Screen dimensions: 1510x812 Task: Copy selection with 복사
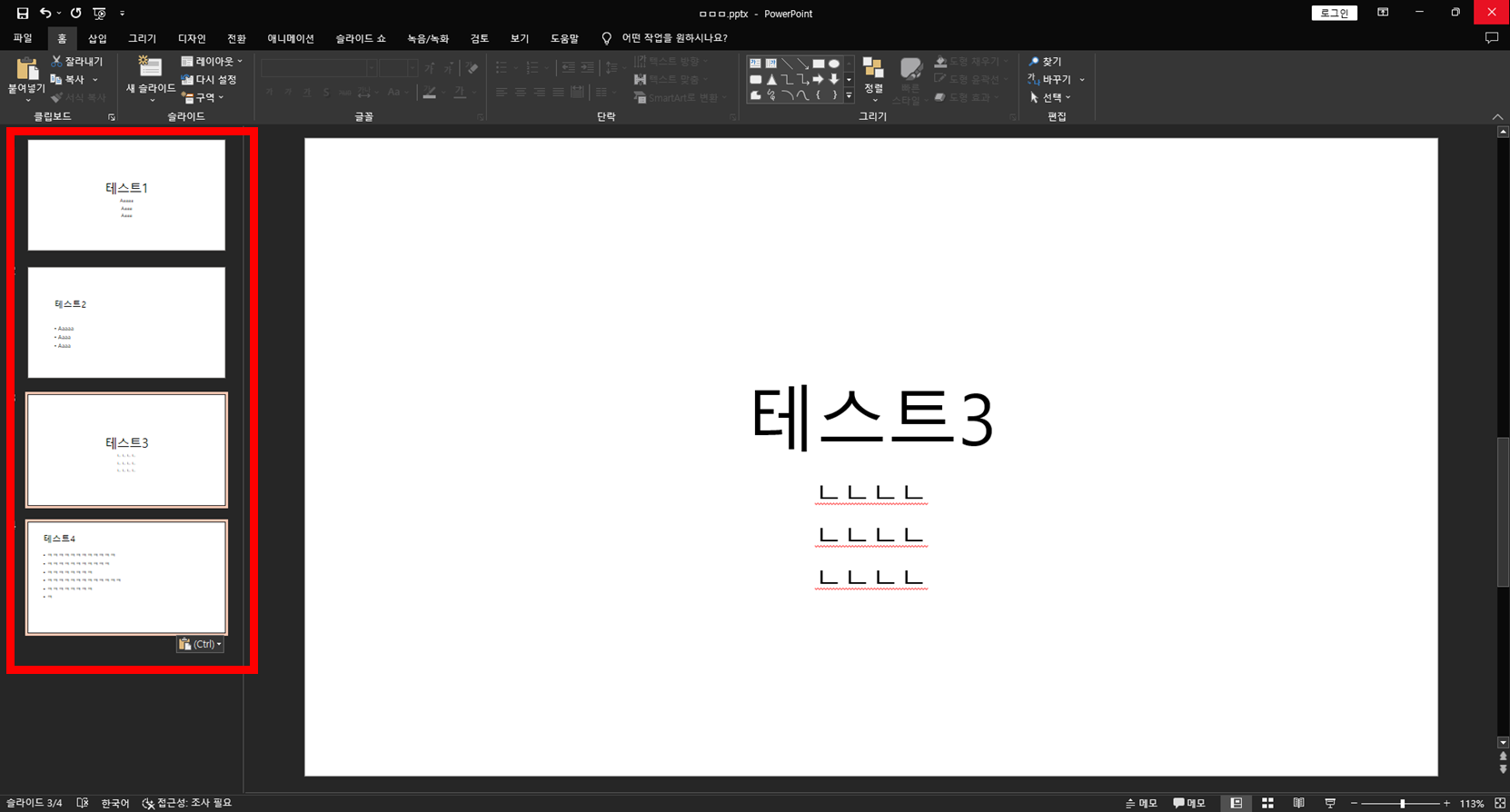[x=67, y=79]
